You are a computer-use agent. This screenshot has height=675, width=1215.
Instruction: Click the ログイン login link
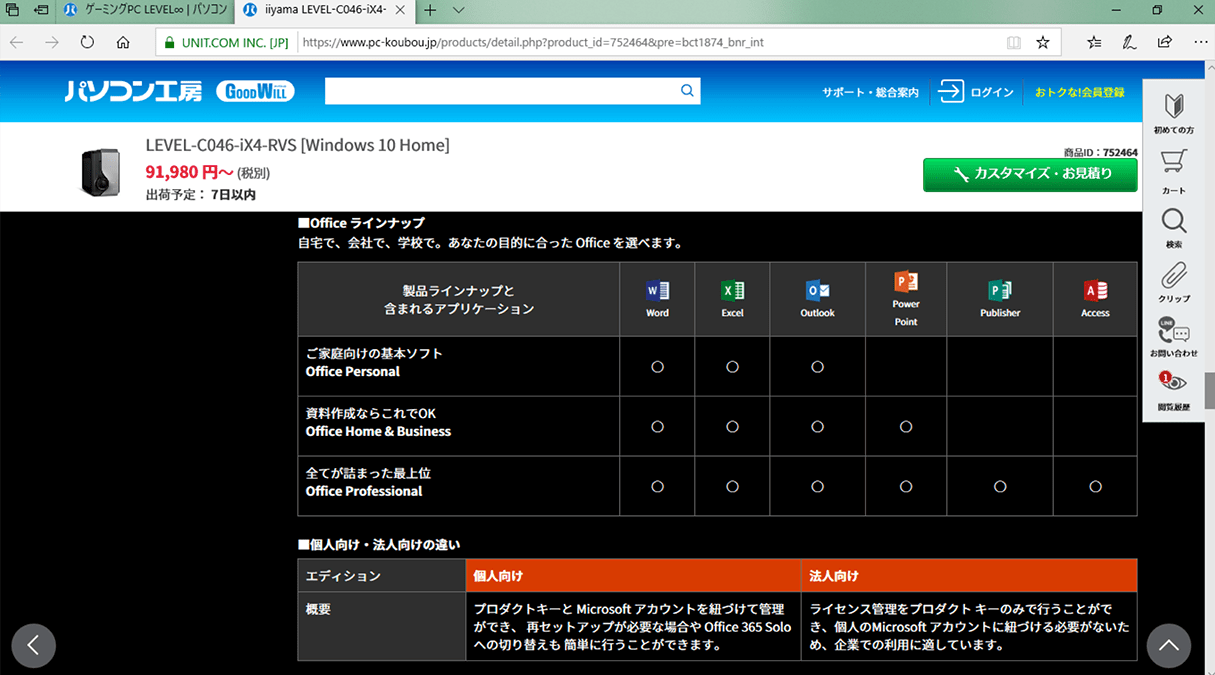(x=976, y=92)
